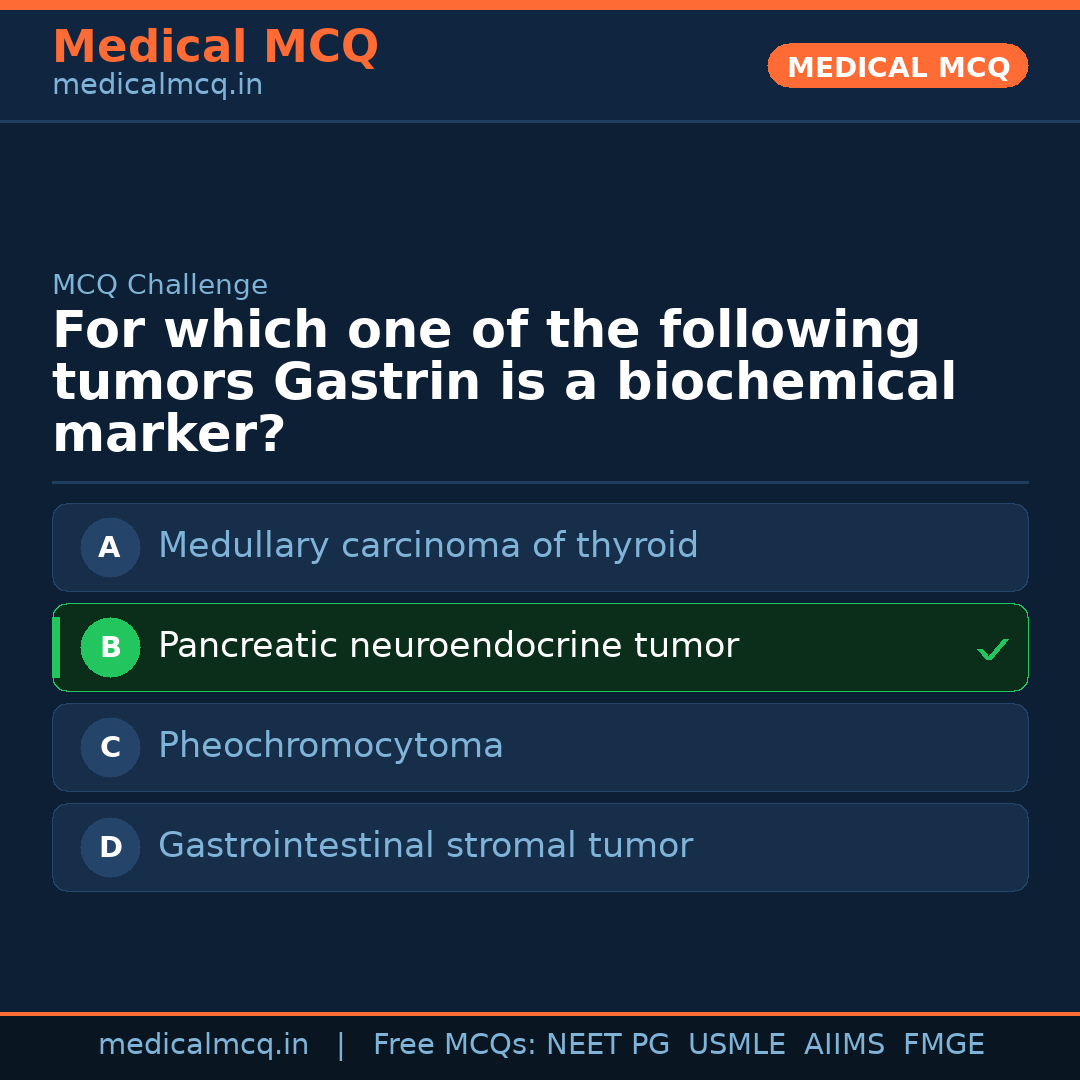Image resolution: width=1080 pixels, height=1080 pixels.
Task: Click the letter C circle icon
Action: tap(110, 747)
